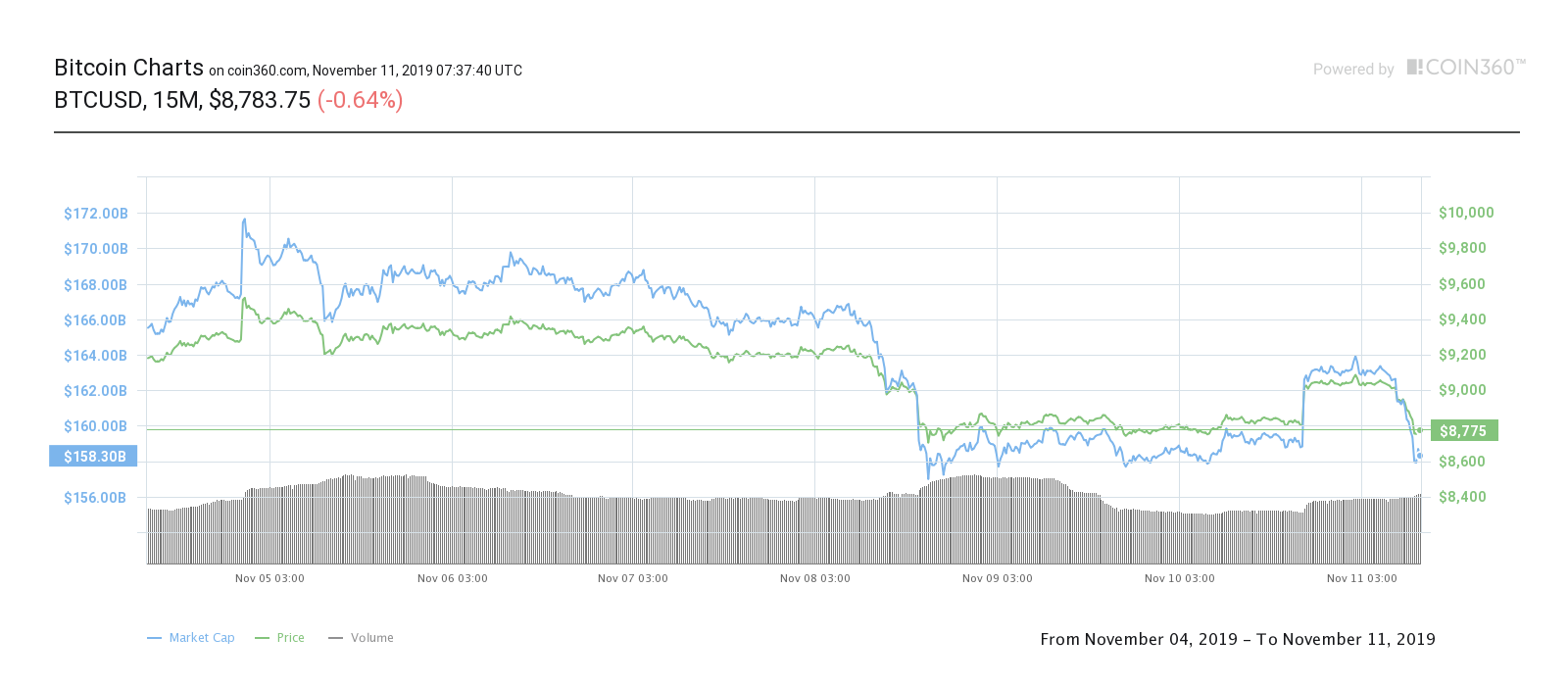Click the COIN360 logo
Screen dimensions: 1568x686
[1466, 68]
